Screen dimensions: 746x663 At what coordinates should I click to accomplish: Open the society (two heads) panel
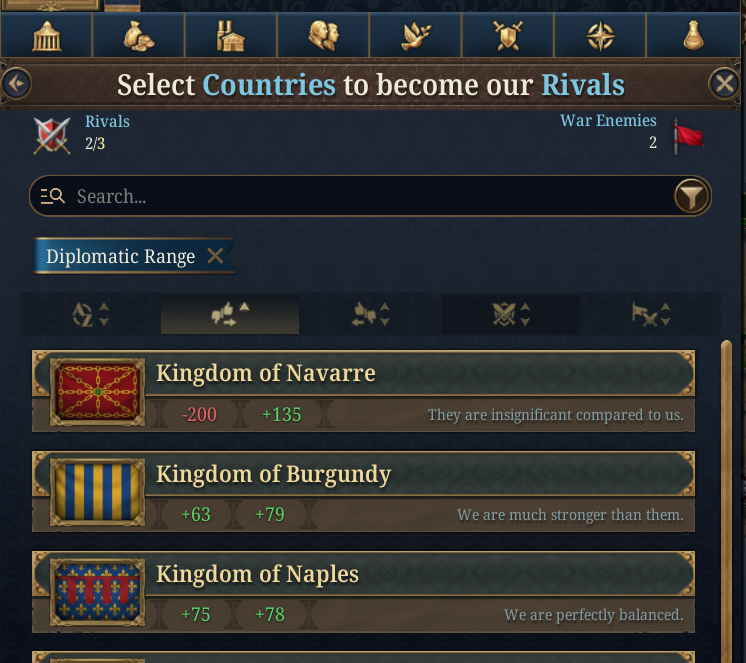323,37
